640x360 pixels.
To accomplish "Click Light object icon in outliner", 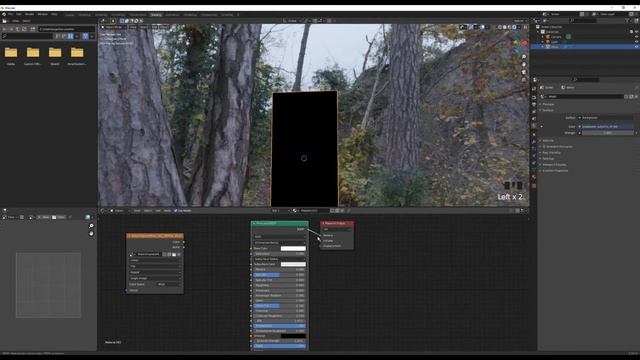I will coord(548,42).
